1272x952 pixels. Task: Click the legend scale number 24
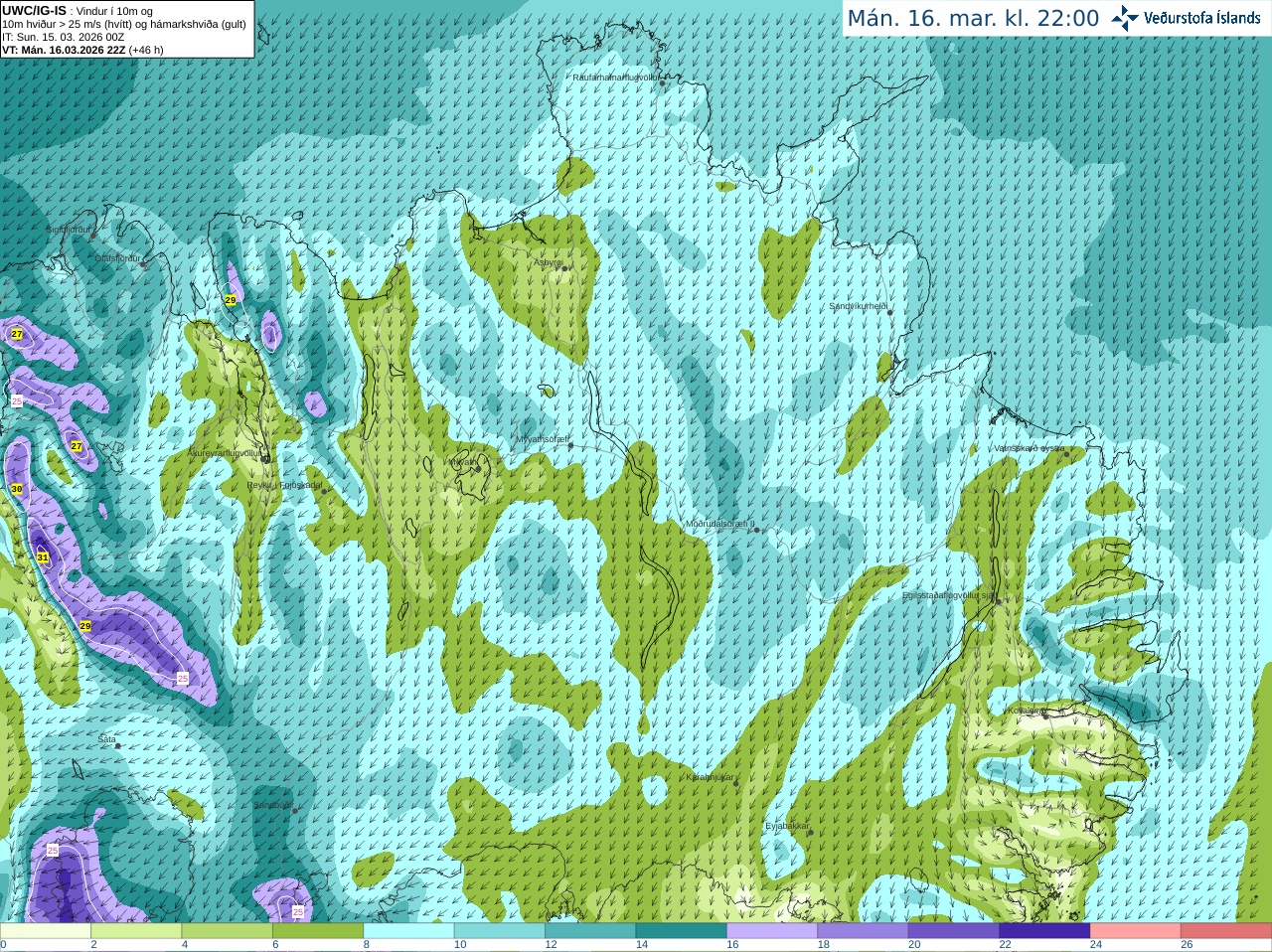[1096, 945]
